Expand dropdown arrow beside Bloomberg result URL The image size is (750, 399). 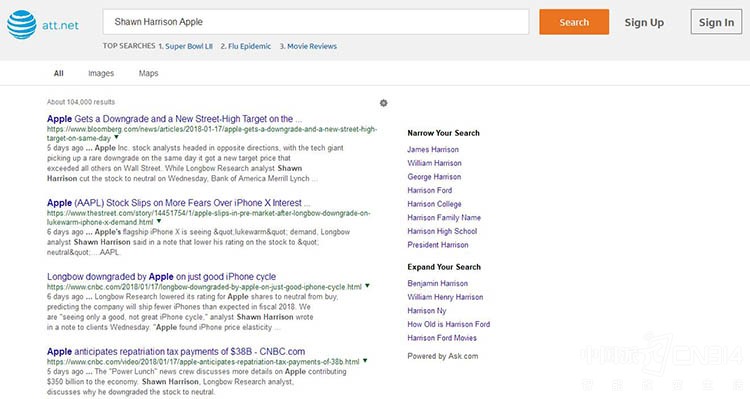(116, 138)
